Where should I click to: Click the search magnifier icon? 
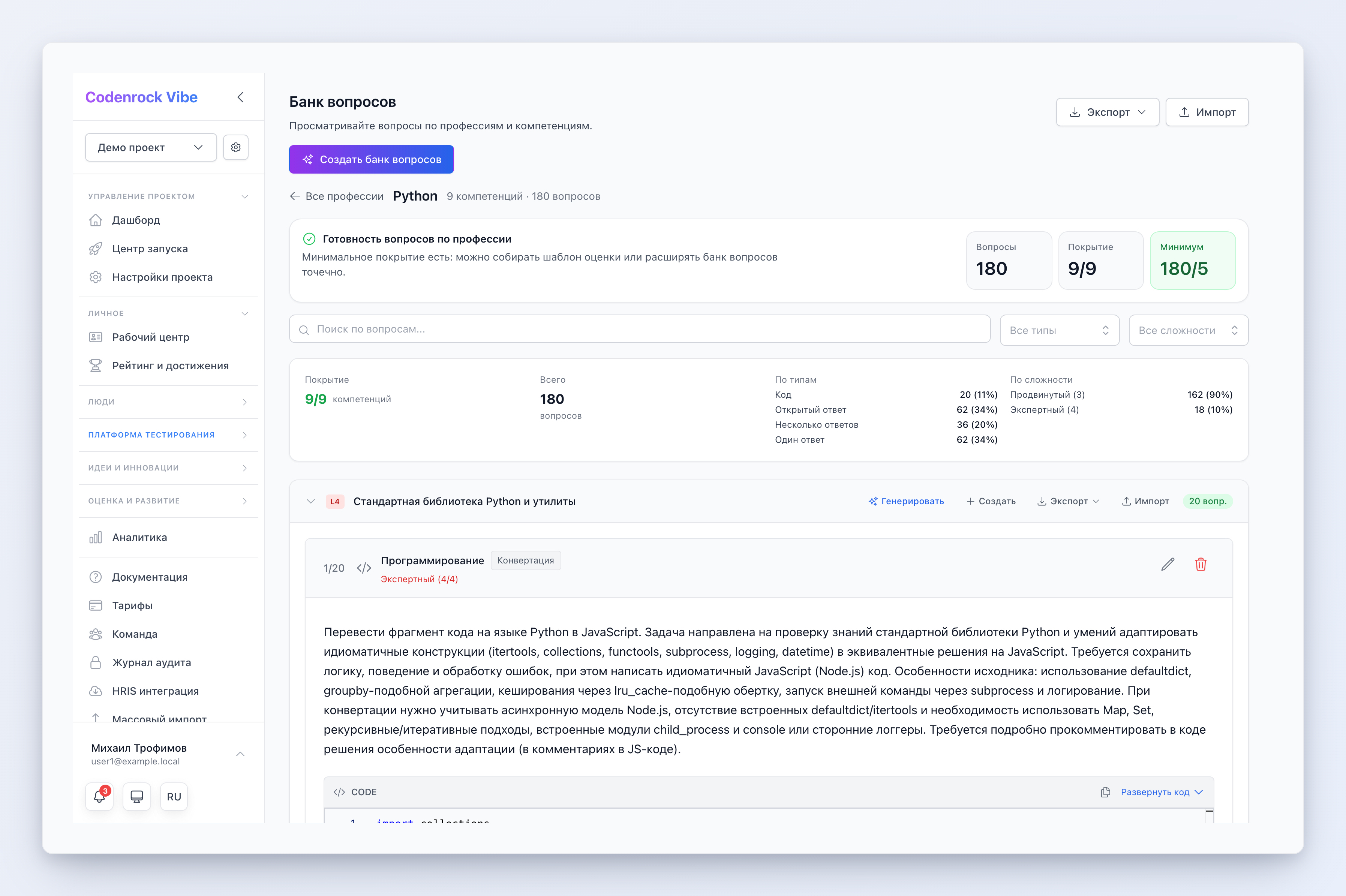(304, 330)
